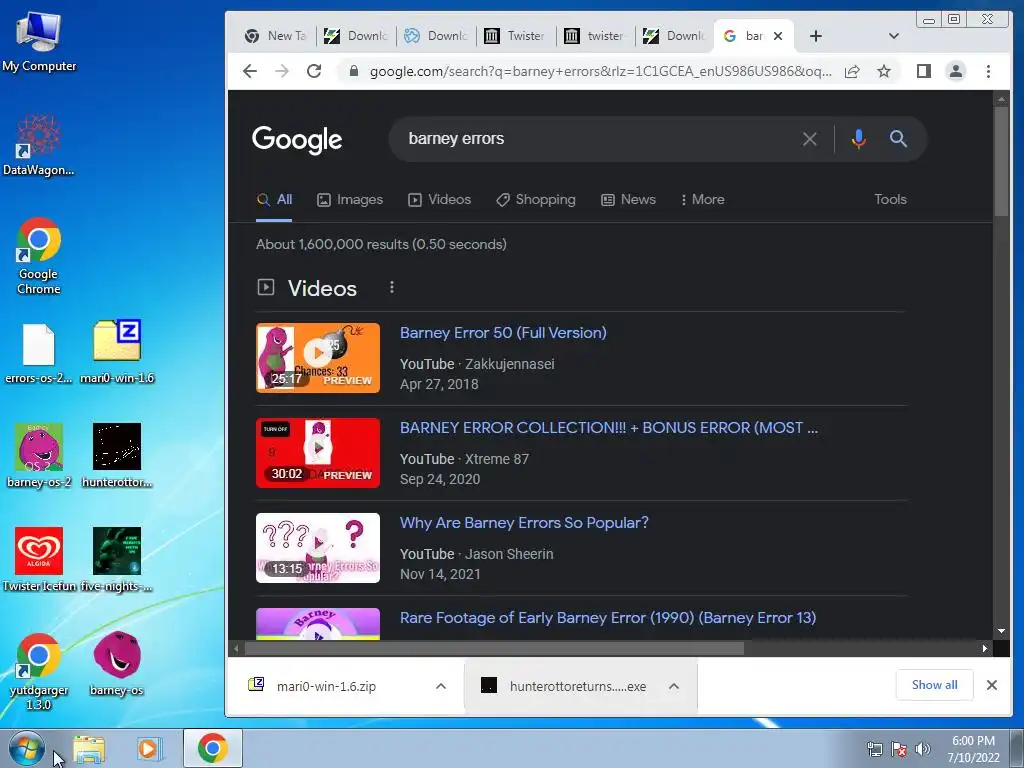Expand hunterottoreturns exe download options
Image resolution: width=1024 pixels, height=768 pixels.
point(674,686)
